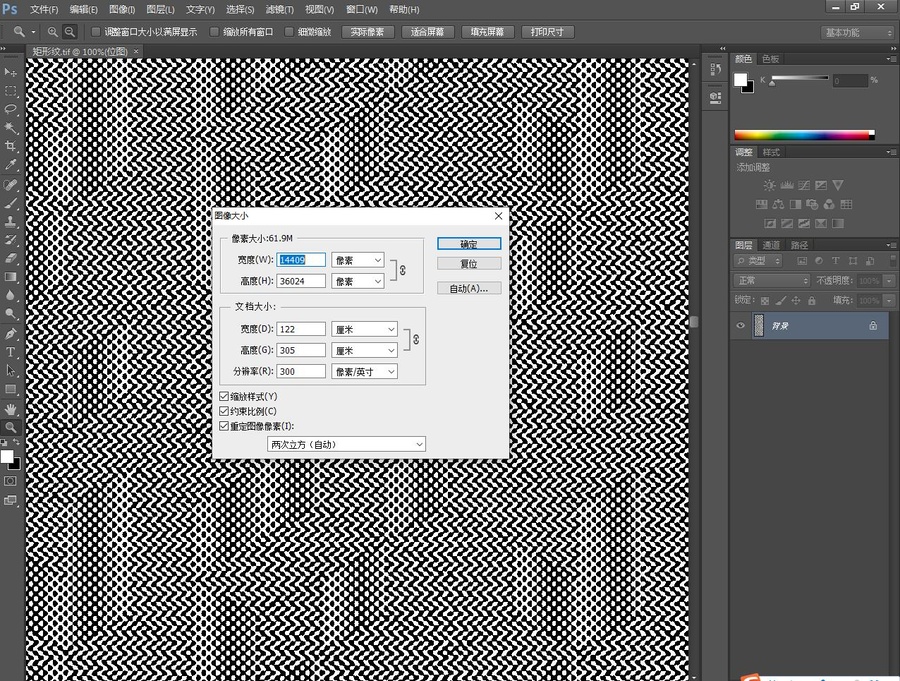This screenshot has height=681, width=900.
Task: Open the 文件(F) menu
Action: click(x=44, y=10)
